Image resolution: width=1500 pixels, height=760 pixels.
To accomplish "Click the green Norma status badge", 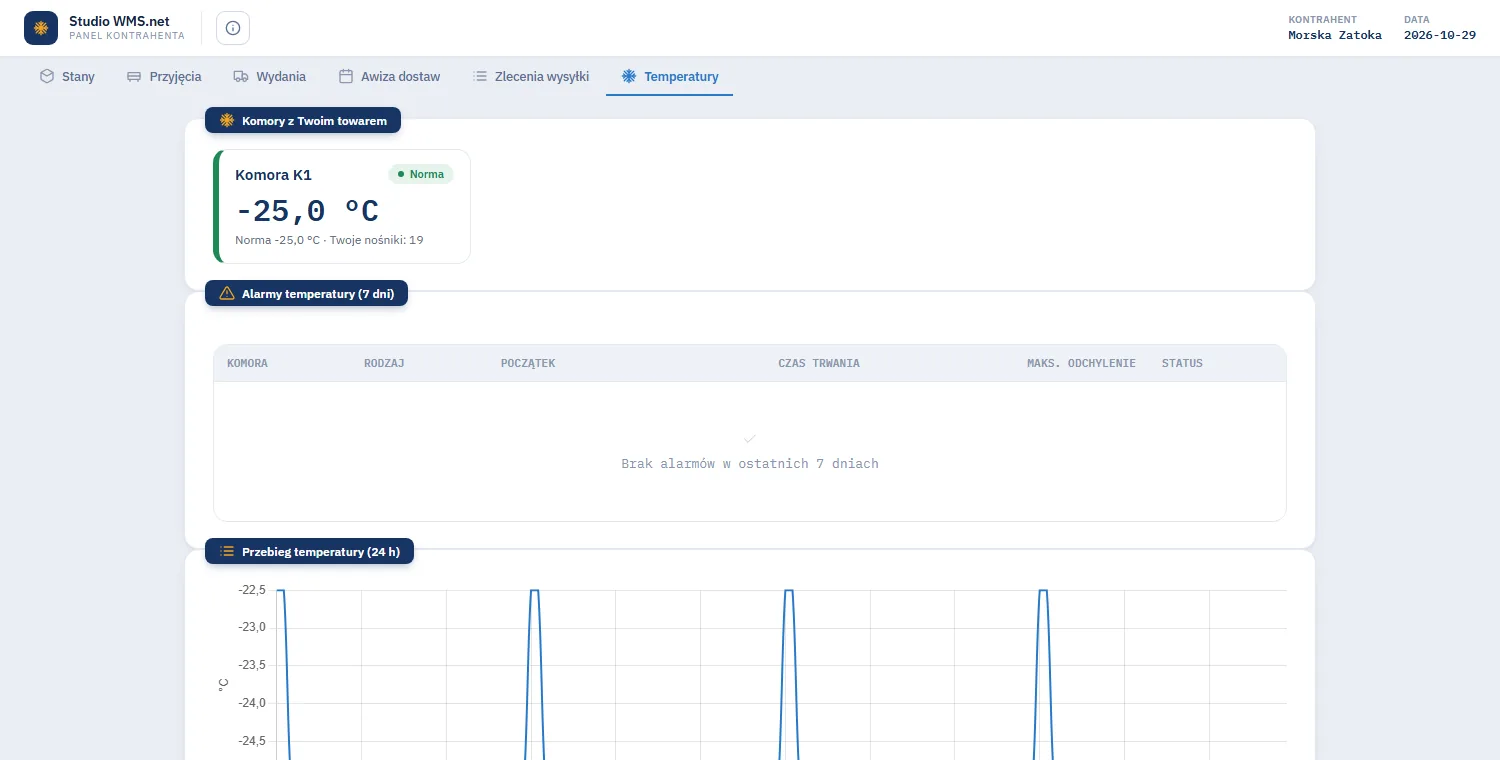I will click(x=421, y=174).
